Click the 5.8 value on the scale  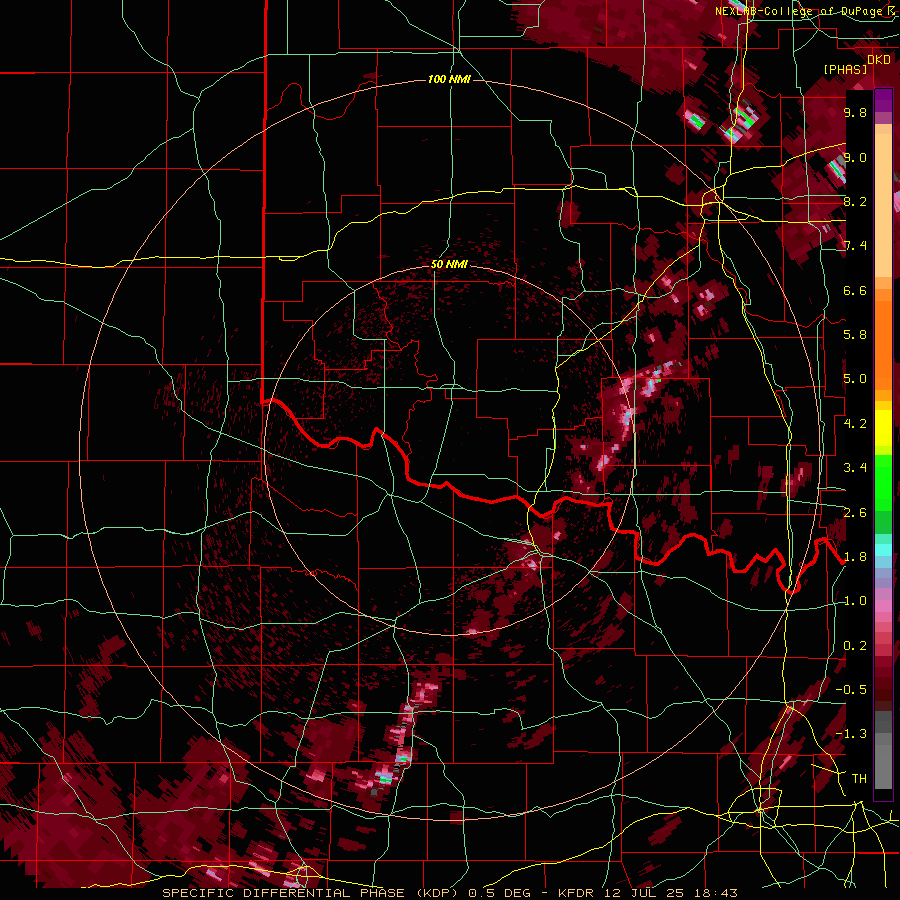coord(855,335)
